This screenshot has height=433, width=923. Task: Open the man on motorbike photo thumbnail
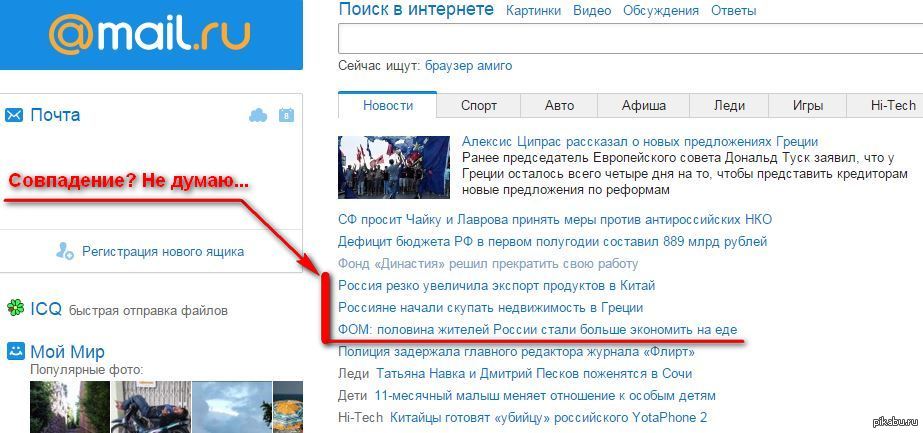[151, 407]
